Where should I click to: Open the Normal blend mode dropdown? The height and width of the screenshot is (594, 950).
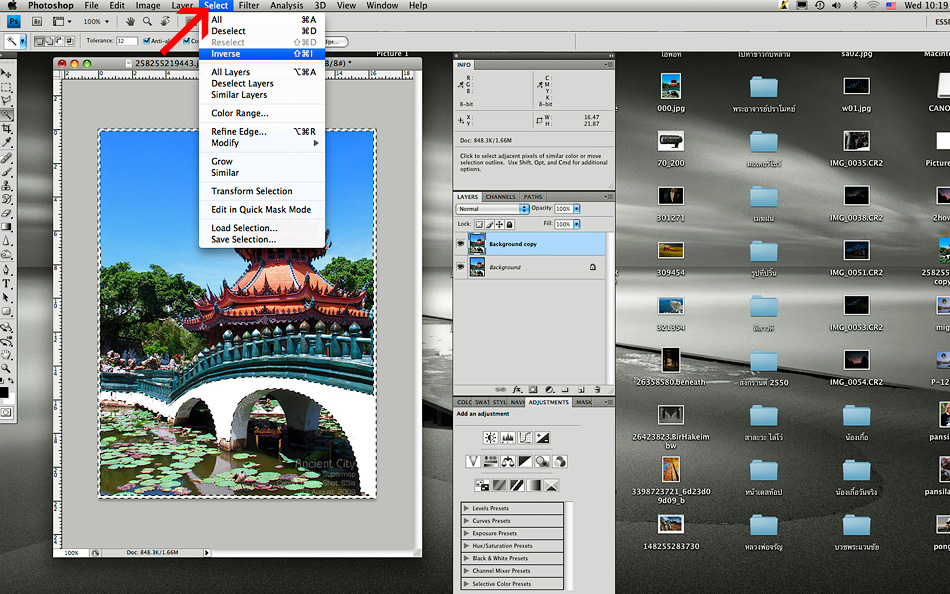point(489,209)
